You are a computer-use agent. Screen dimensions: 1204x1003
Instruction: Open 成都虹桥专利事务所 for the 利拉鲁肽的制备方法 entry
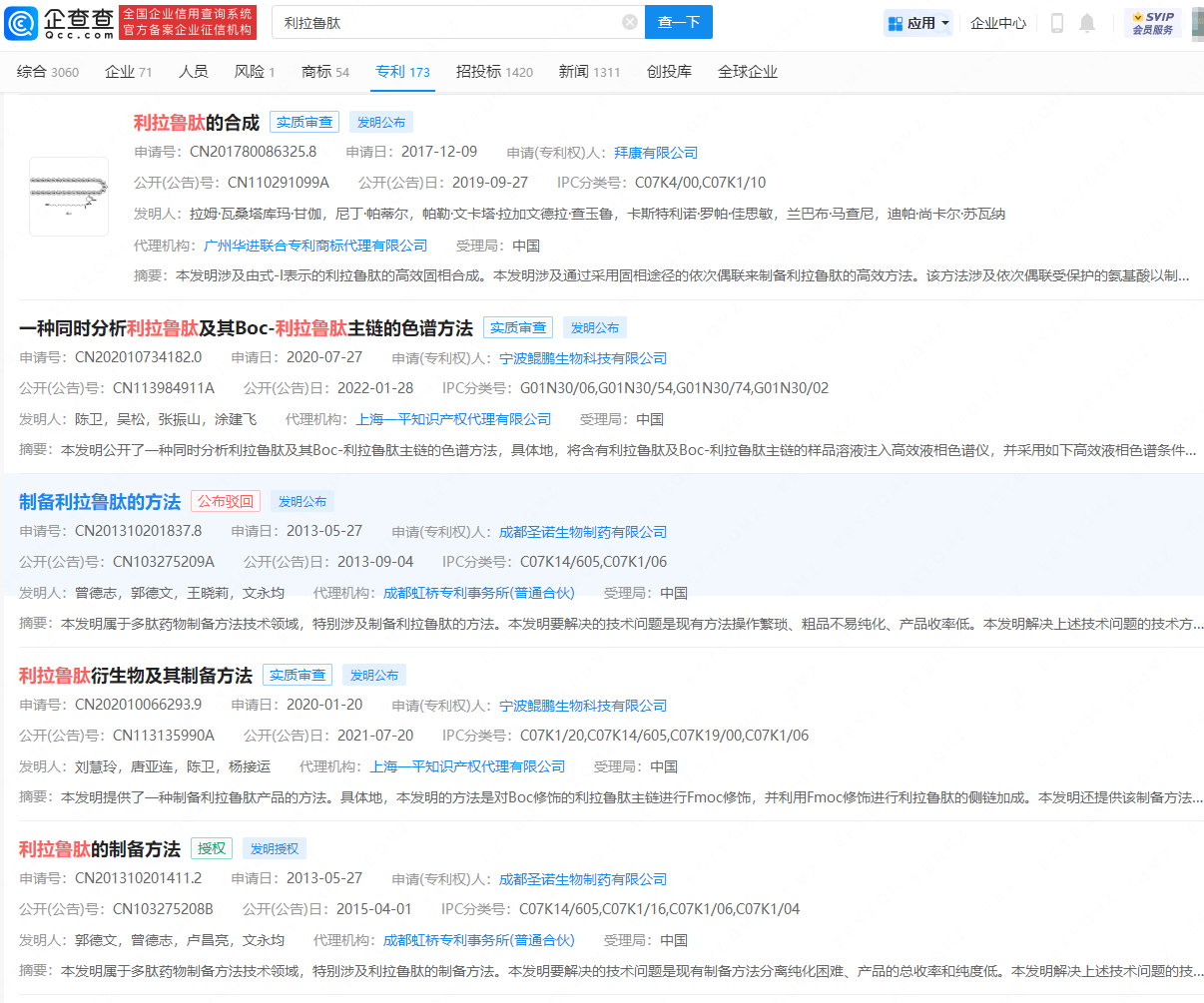(479, 940)
